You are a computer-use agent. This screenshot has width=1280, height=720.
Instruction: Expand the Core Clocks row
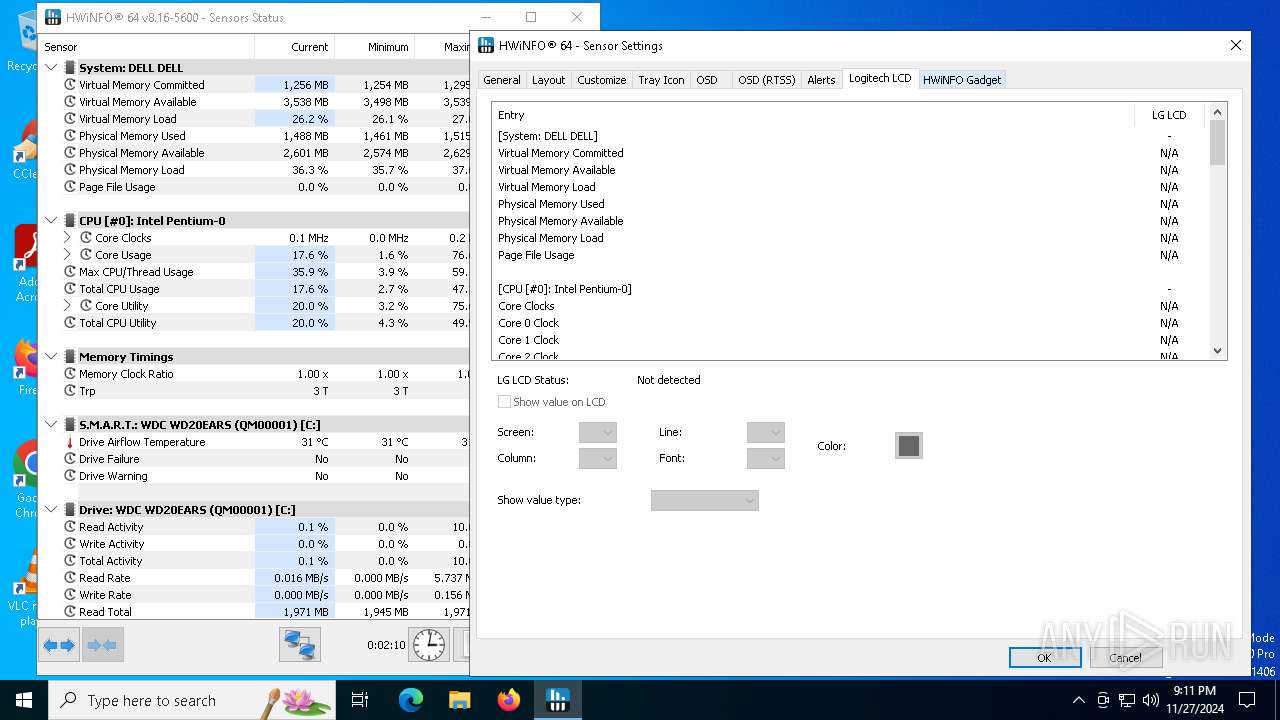click(68, 238)
